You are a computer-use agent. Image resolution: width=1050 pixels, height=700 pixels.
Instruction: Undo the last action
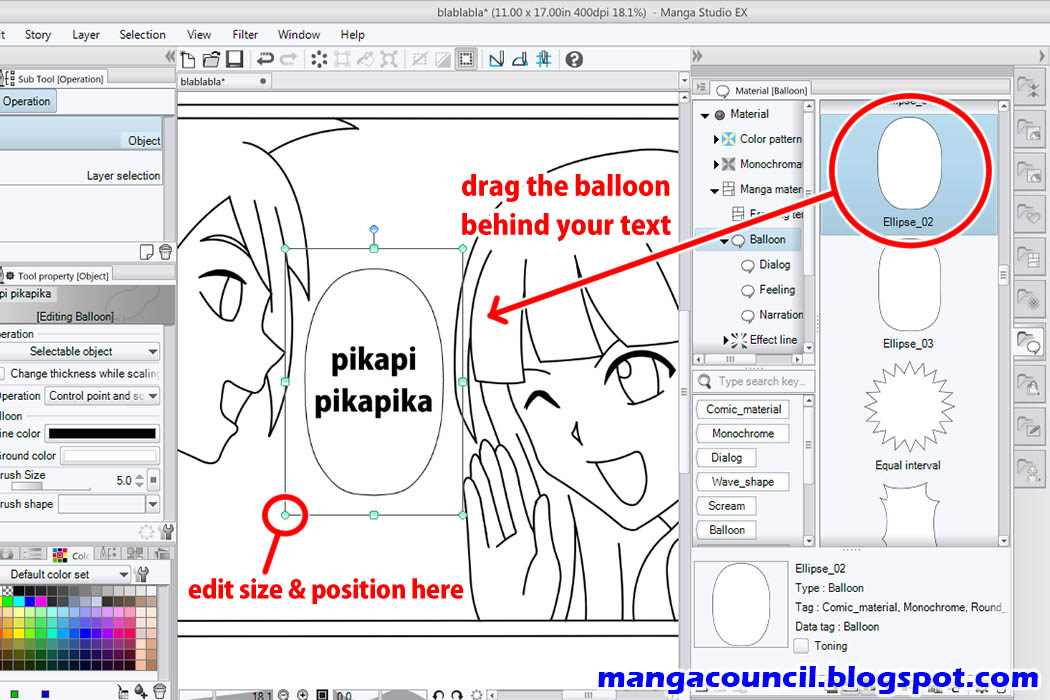point(265,60)
